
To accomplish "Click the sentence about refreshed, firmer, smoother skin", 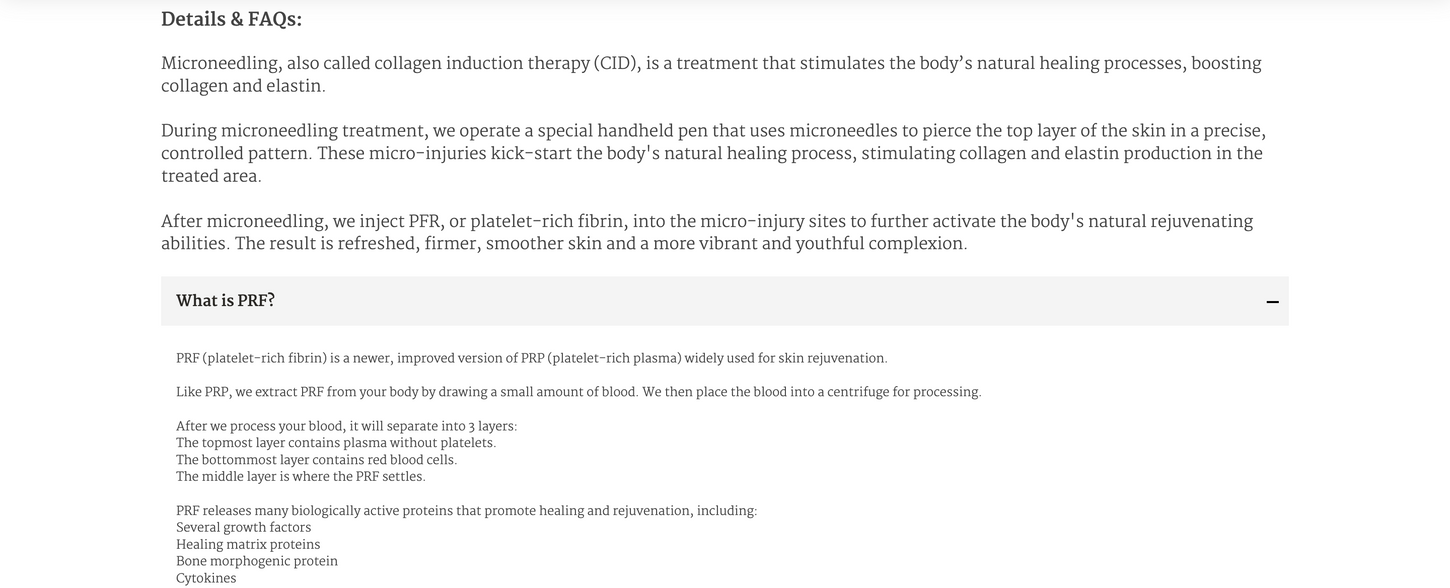I will [x=600, y=244].
